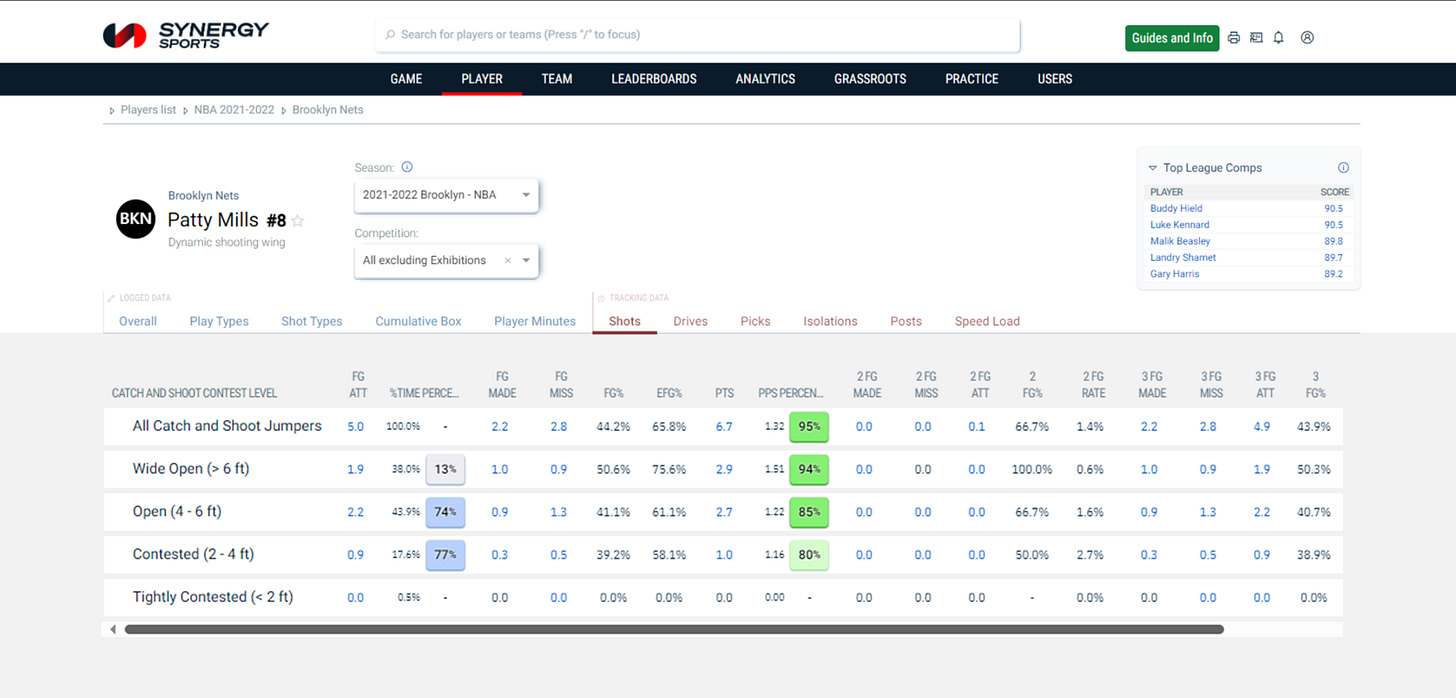Sort by the FG% column header

click(614, 393)
